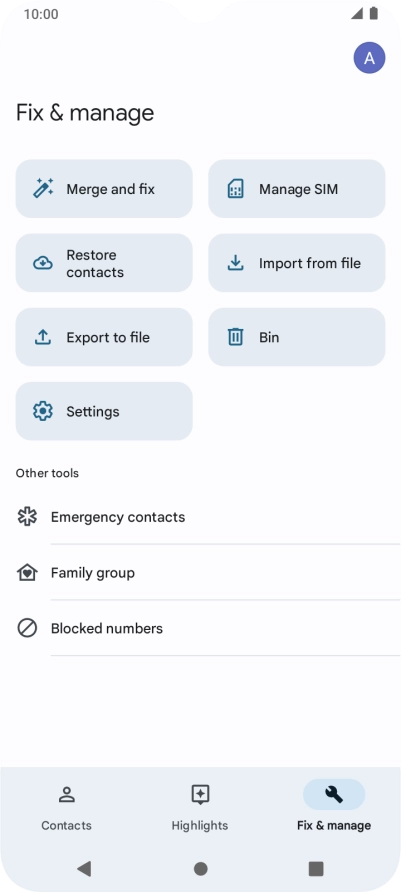The image size is (401, 892).
Task: Tap the magic wand Merge and fix icon
Action: pos(43,188)
